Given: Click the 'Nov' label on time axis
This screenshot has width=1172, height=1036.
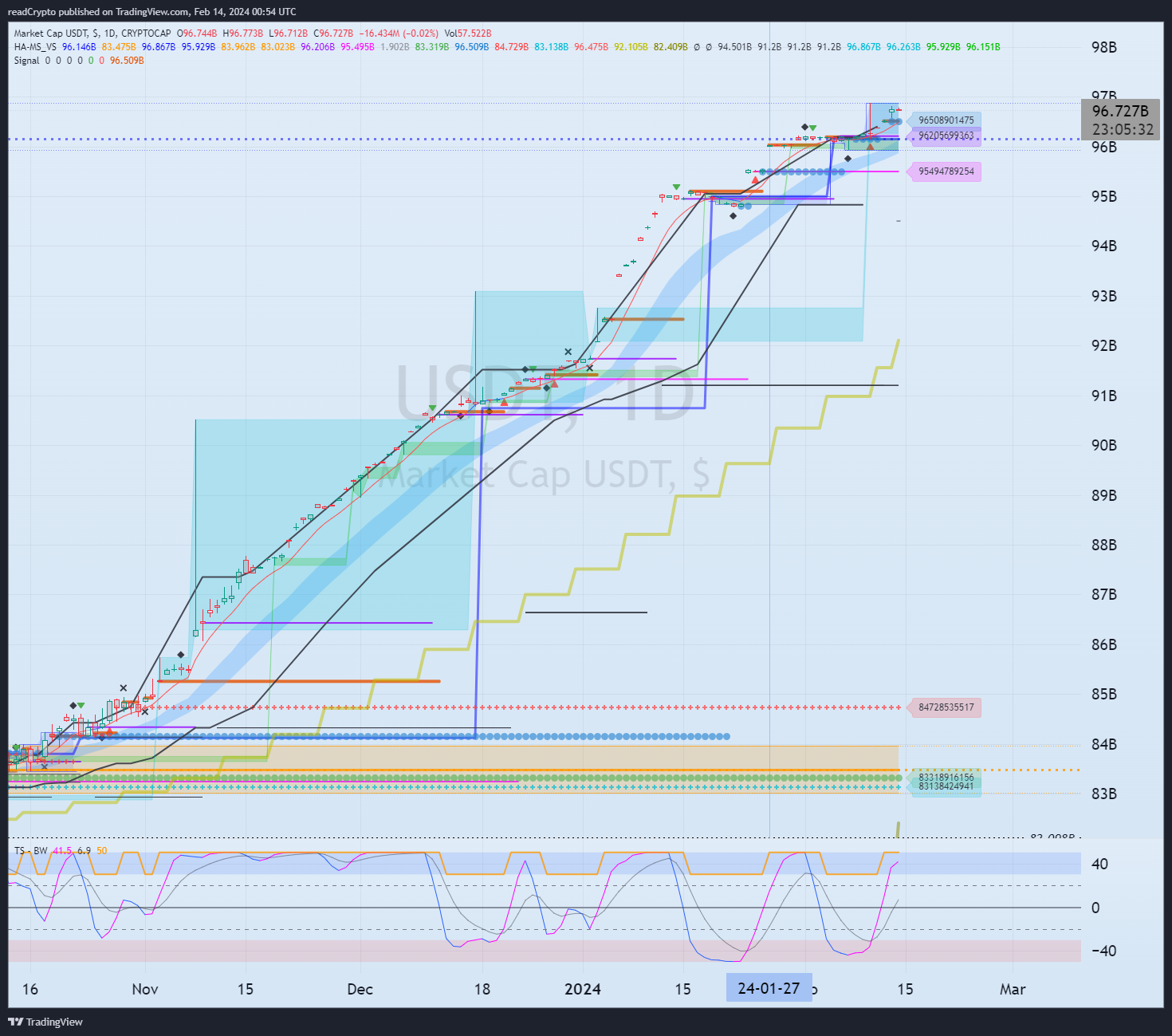Looking at the screenshot, I should pos(145,989).
